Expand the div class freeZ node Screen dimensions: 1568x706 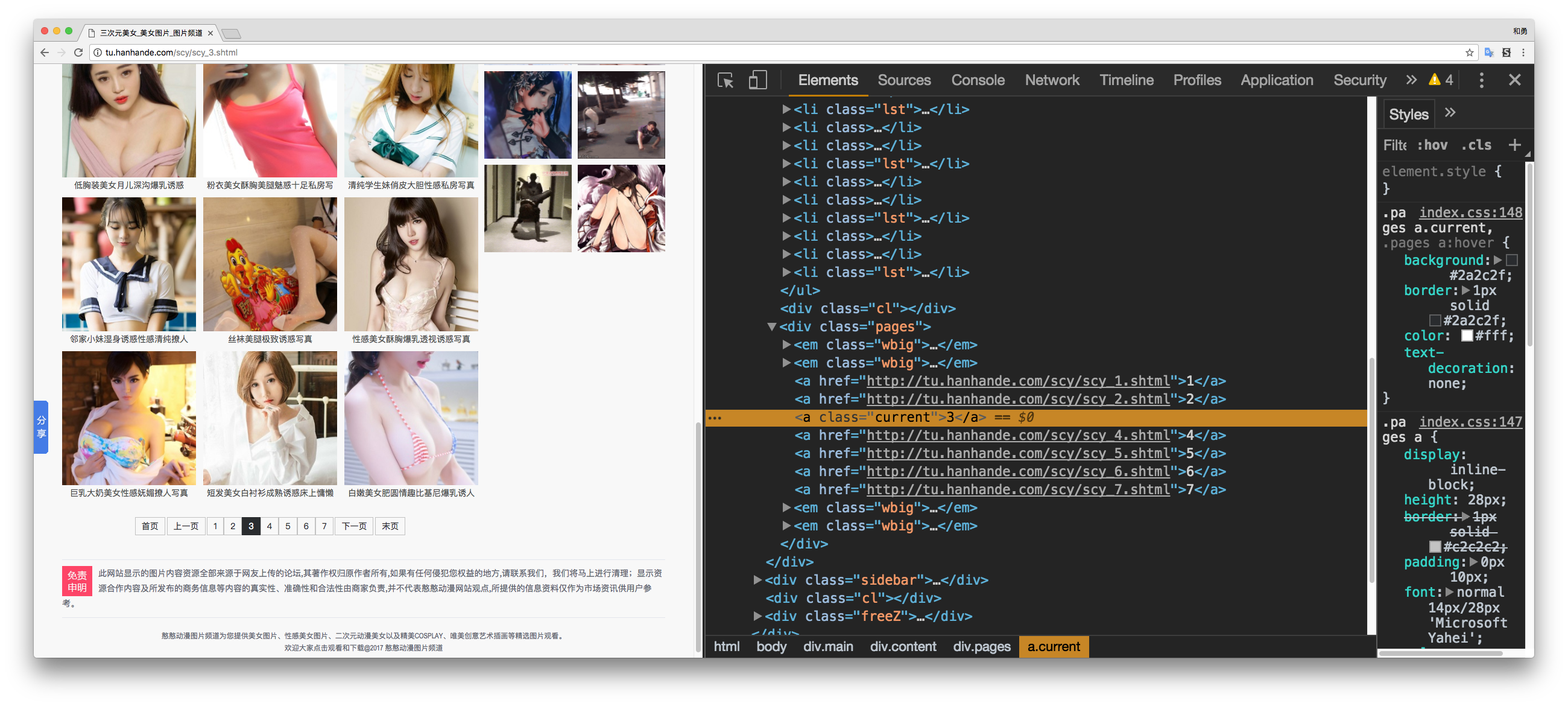757,616
